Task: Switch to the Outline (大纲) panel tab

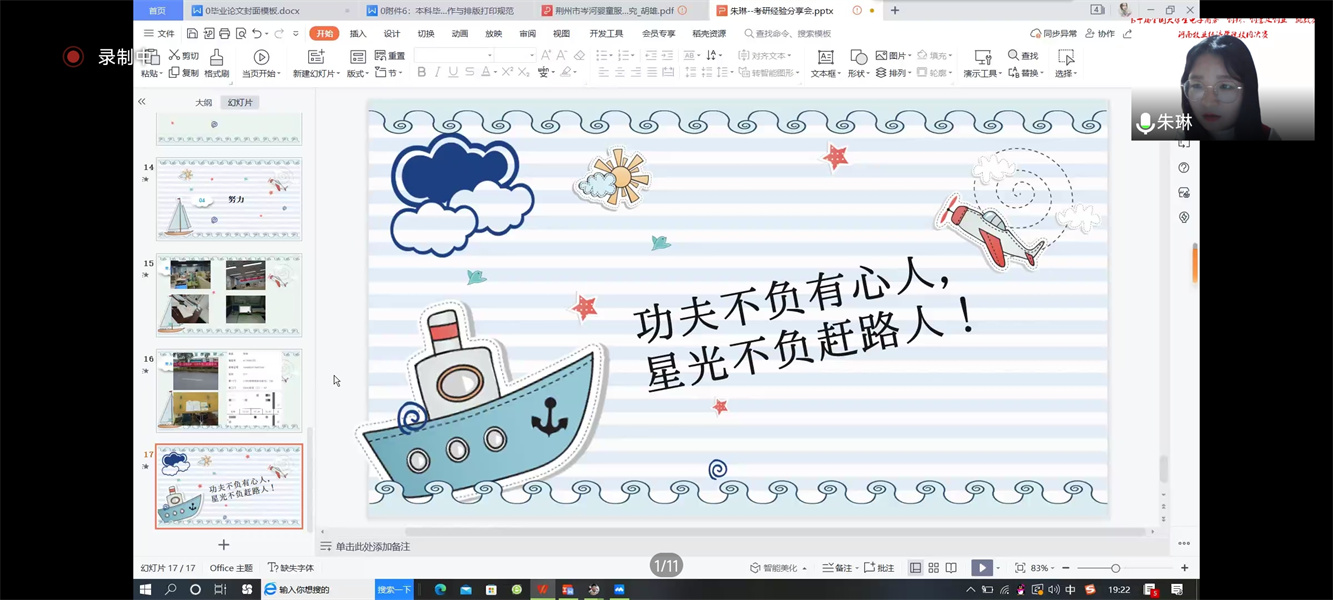Action: [x=203, y=103]
